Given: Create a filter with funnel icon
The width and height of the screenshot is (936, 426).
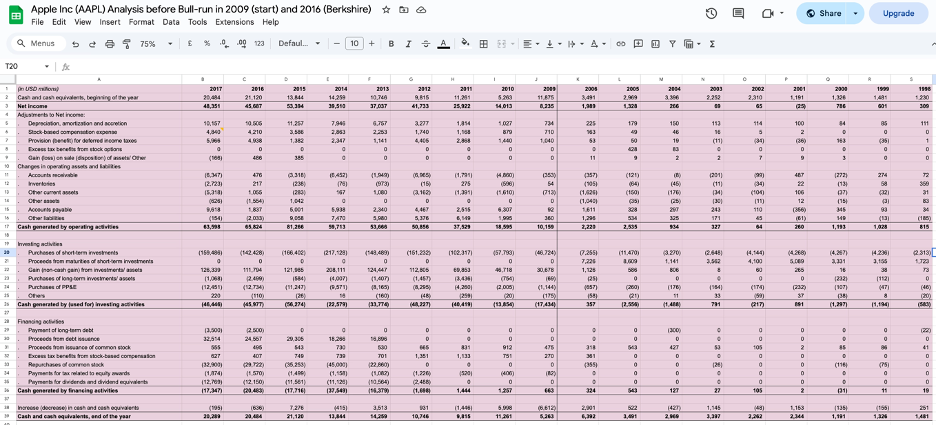Looking at the screenshot, I should coord(672,44).
